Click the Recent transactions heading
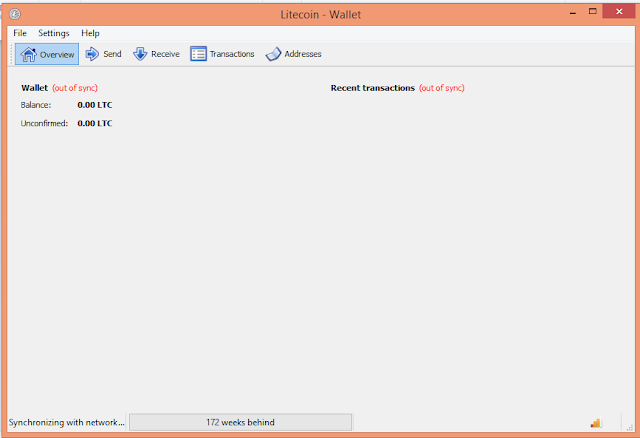The image size is (640, 438). pyautogui.click(x=373, y=88)
